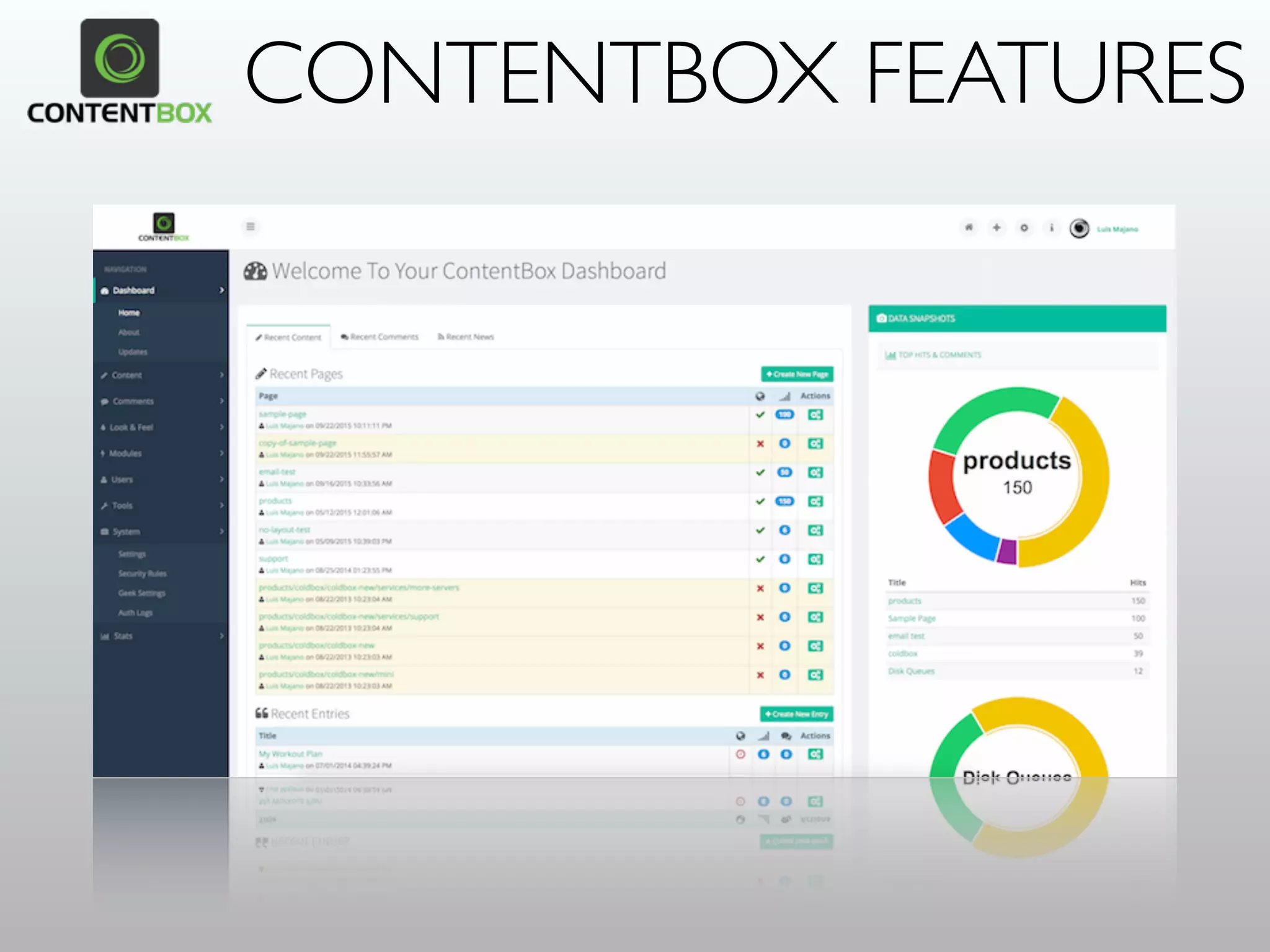Image resolution: width=1270 pixels, height=952 pixels.
Task: Open Settings under System menu
Action: (x=132, y=554)
